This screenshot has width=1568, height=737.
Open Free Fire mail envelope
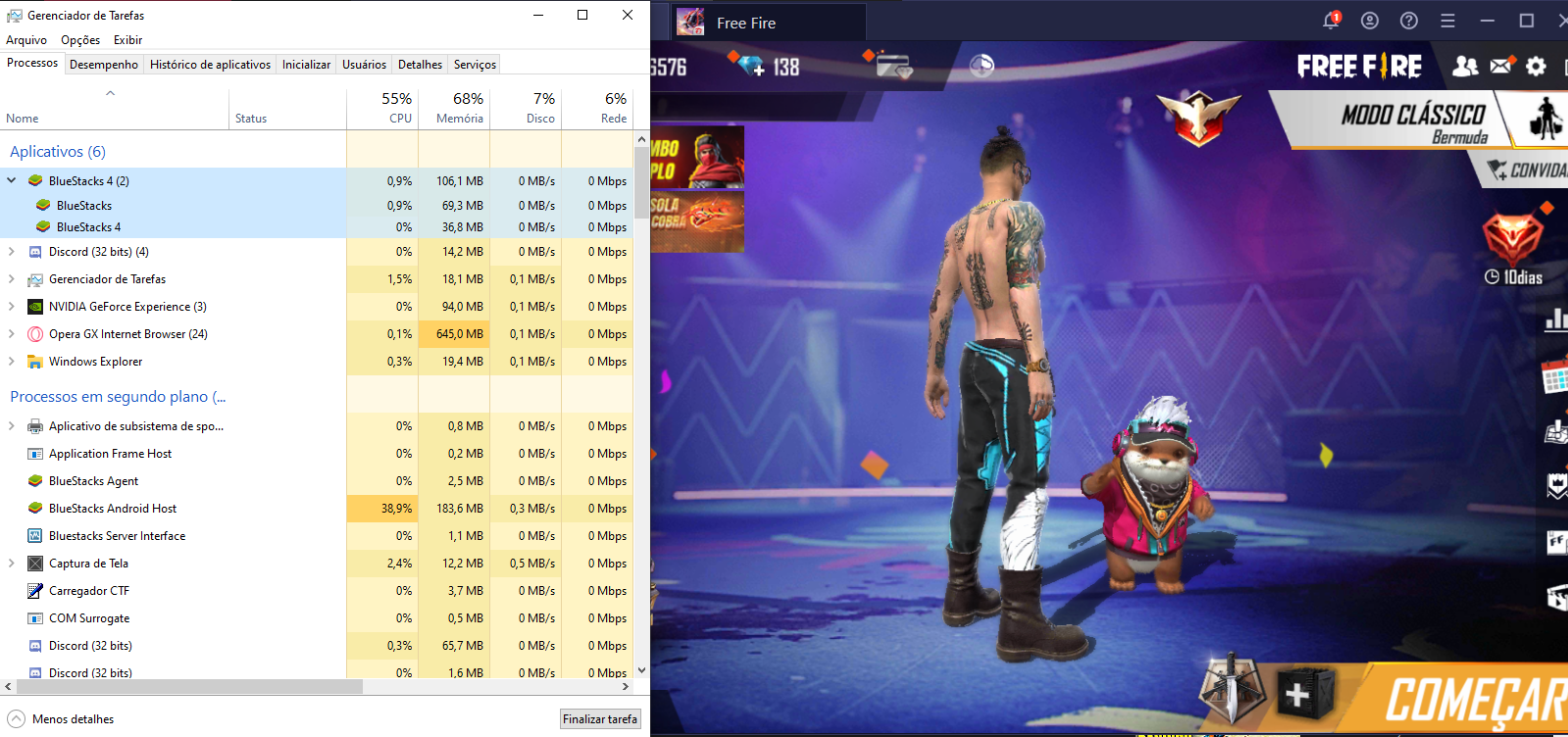coord(1501,66)
